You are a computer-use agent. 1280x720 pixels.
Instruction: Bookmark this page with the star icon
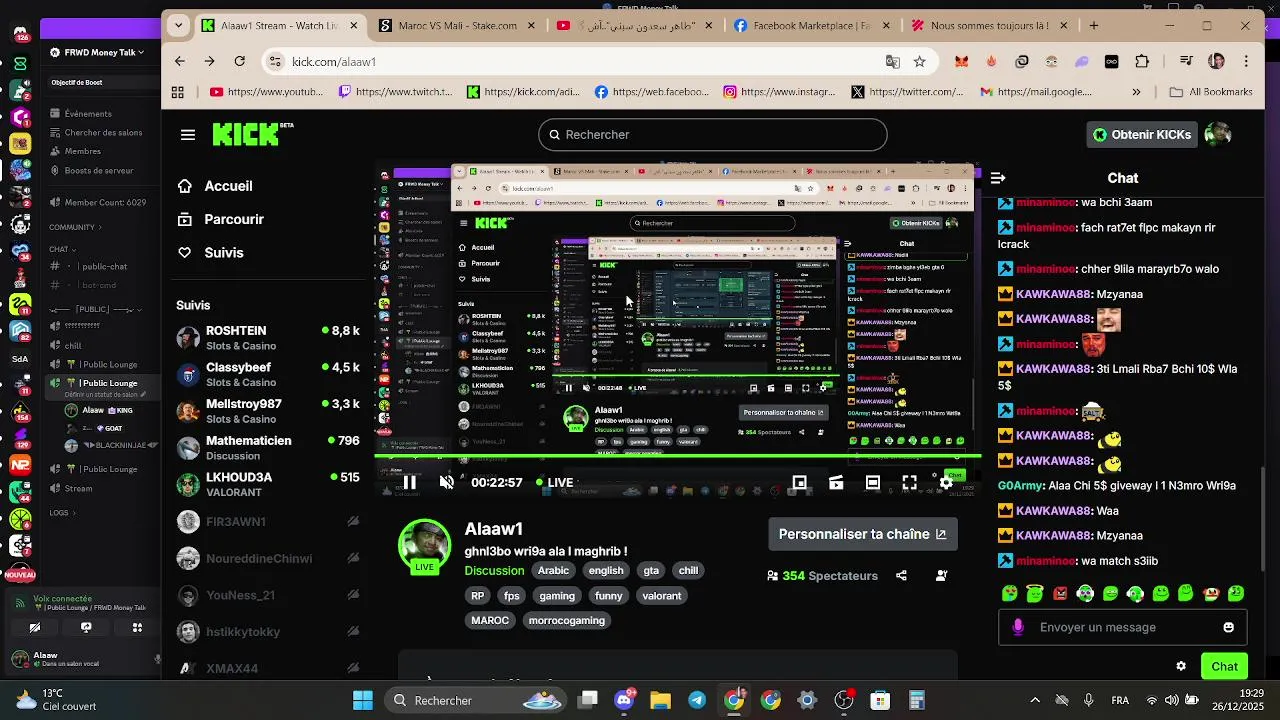coord(919,61)
